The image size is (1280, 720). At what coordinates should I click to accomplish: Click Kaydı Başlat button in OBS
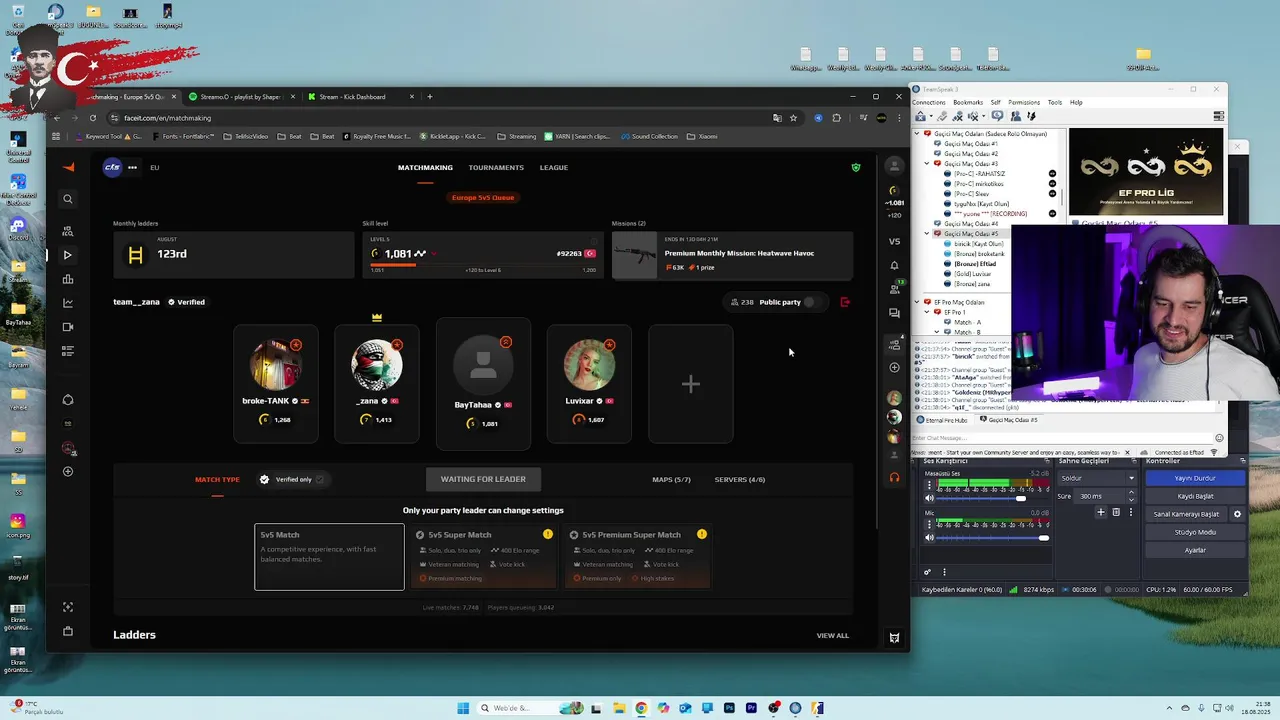tap(1195, 496)
